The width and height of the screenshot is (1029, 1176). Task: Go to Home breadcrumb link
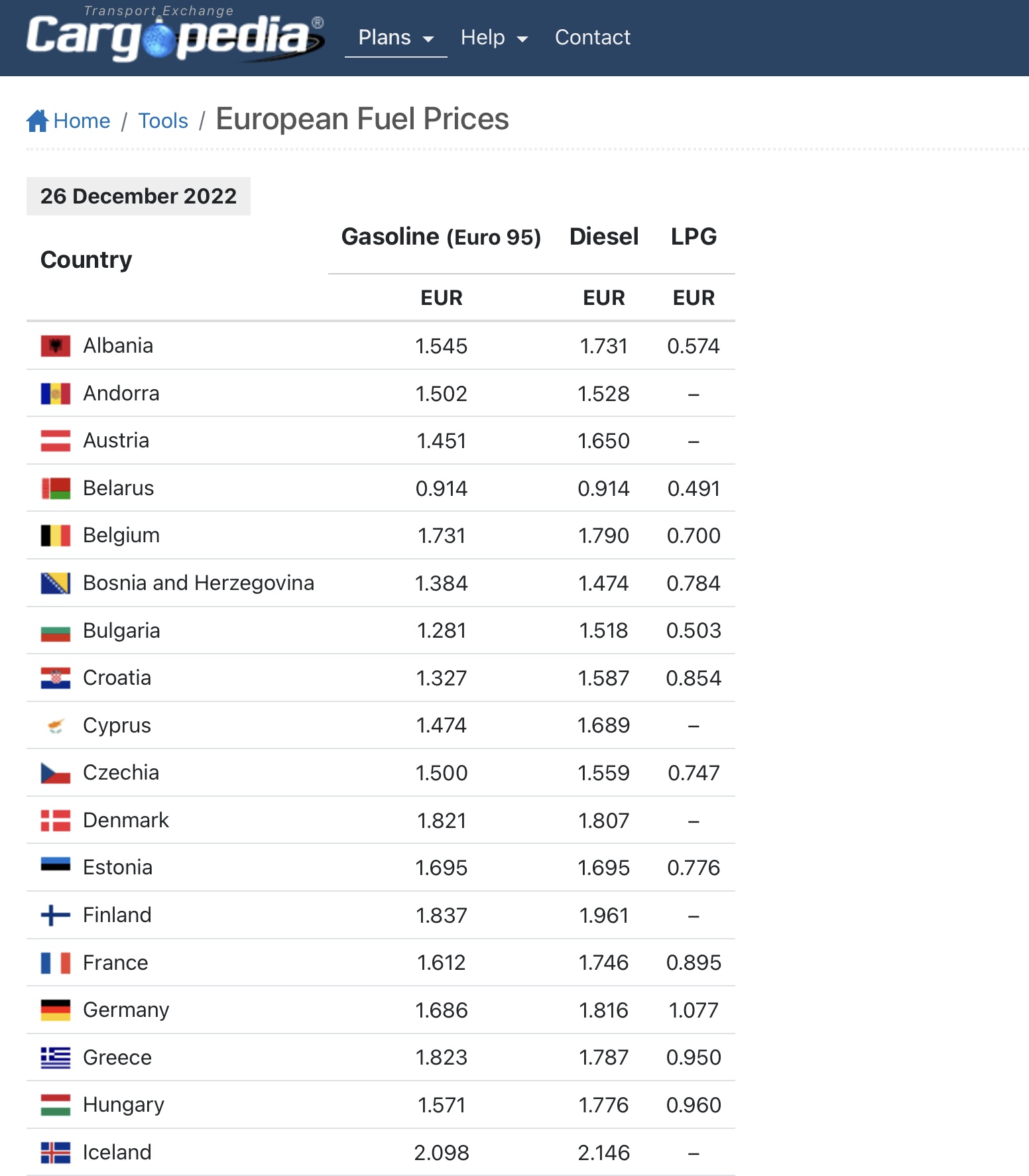(x=82, y=121)
